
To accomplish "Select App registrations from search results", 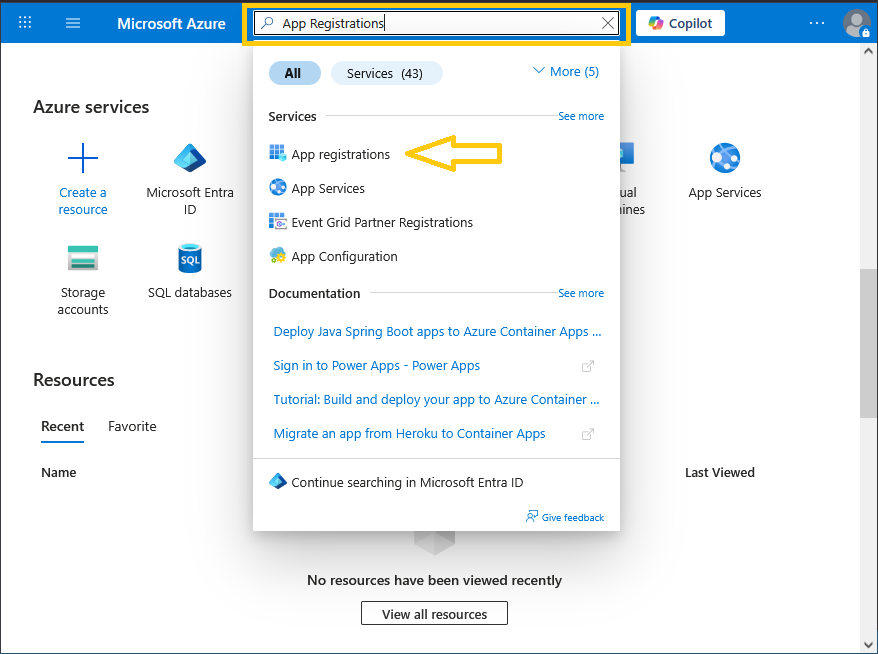I will click(340, 154).
